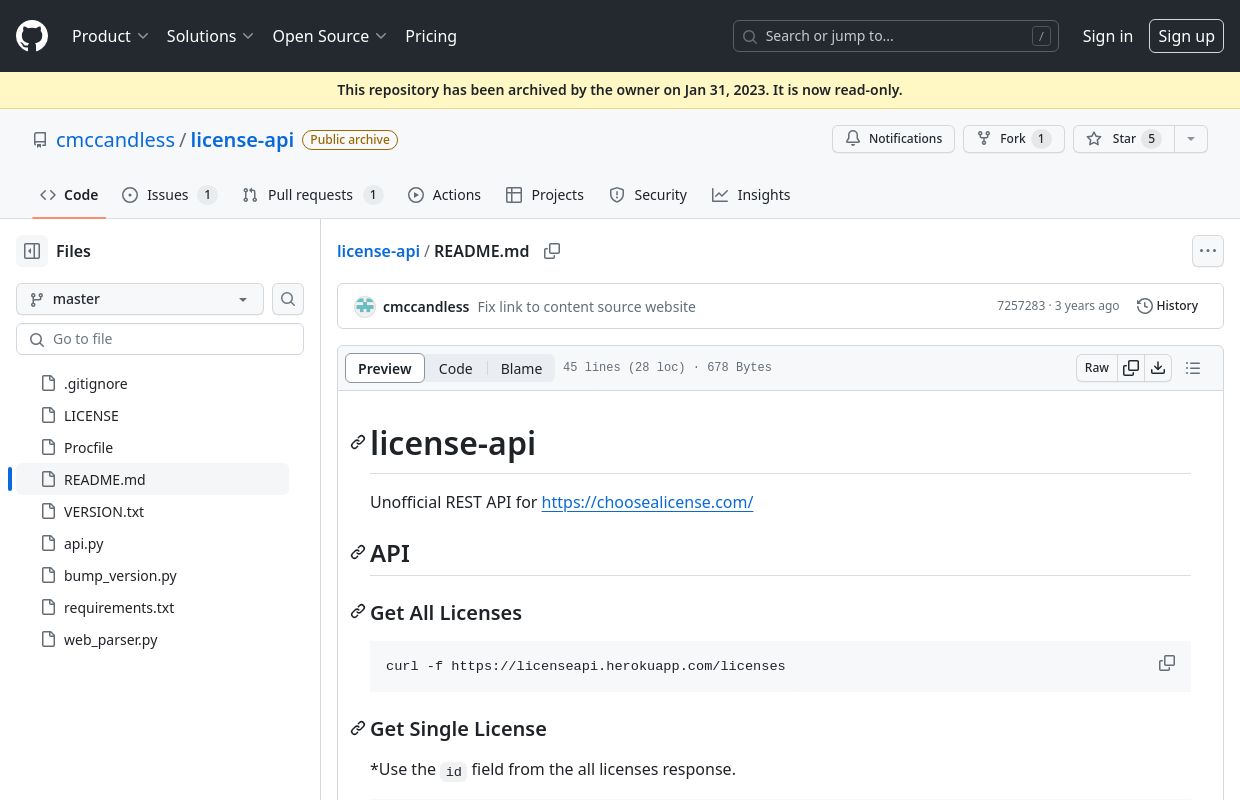Screen dimensions: 1240x800
Task: Open the master branch dropdown
Action: coord(140,299)
